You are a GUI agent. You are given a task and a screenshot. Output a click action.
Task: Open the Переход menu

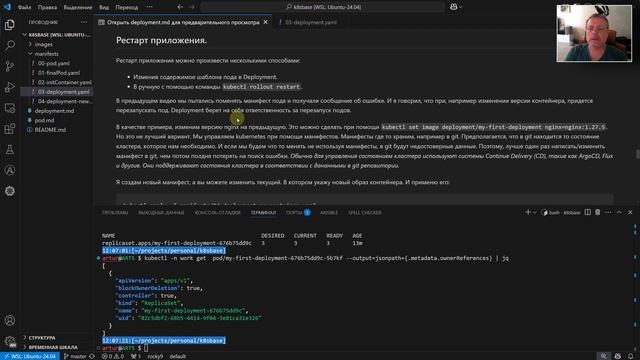pos(127,7)
